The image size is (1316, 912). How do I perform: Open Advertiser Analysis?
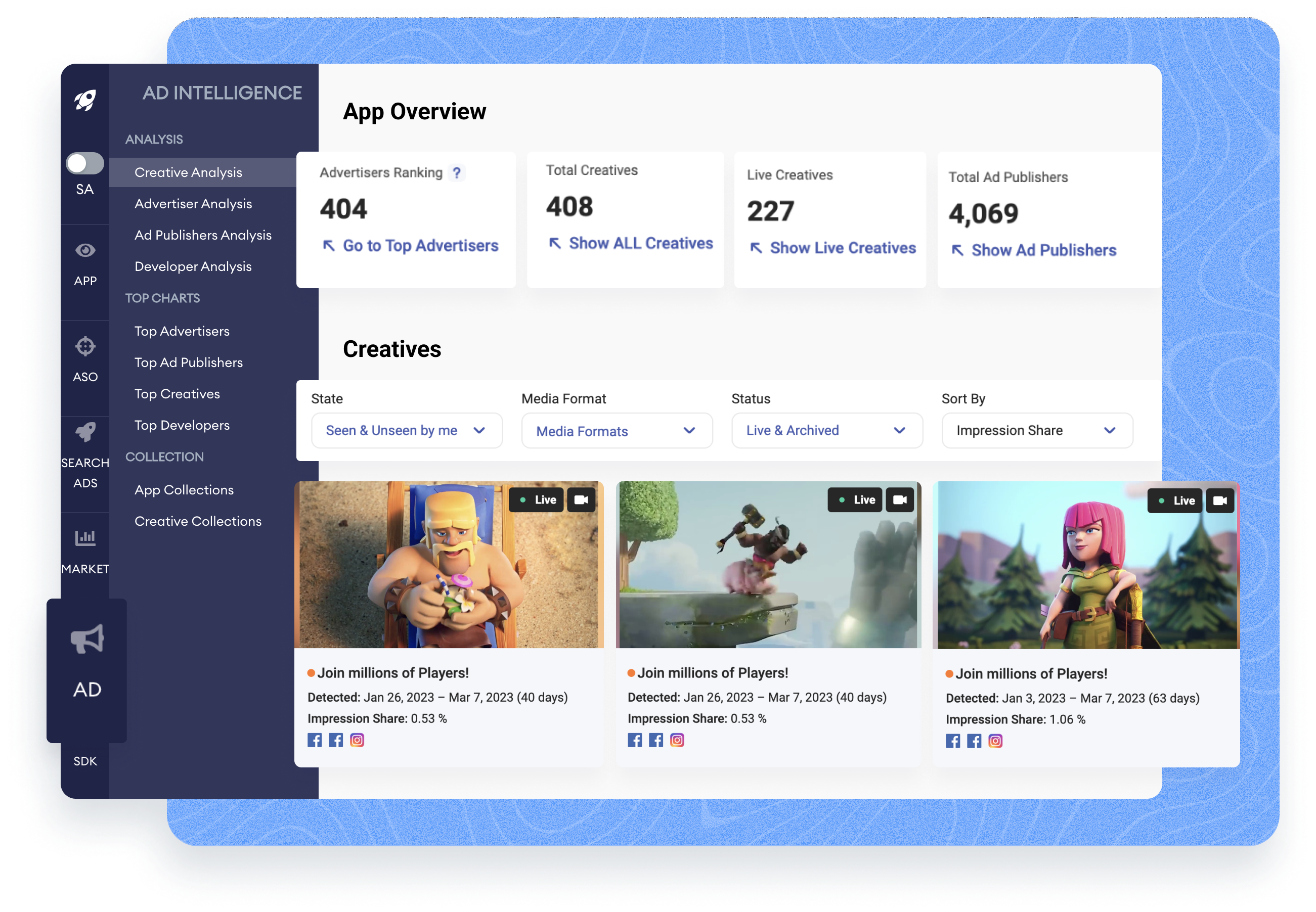(193, 204)
